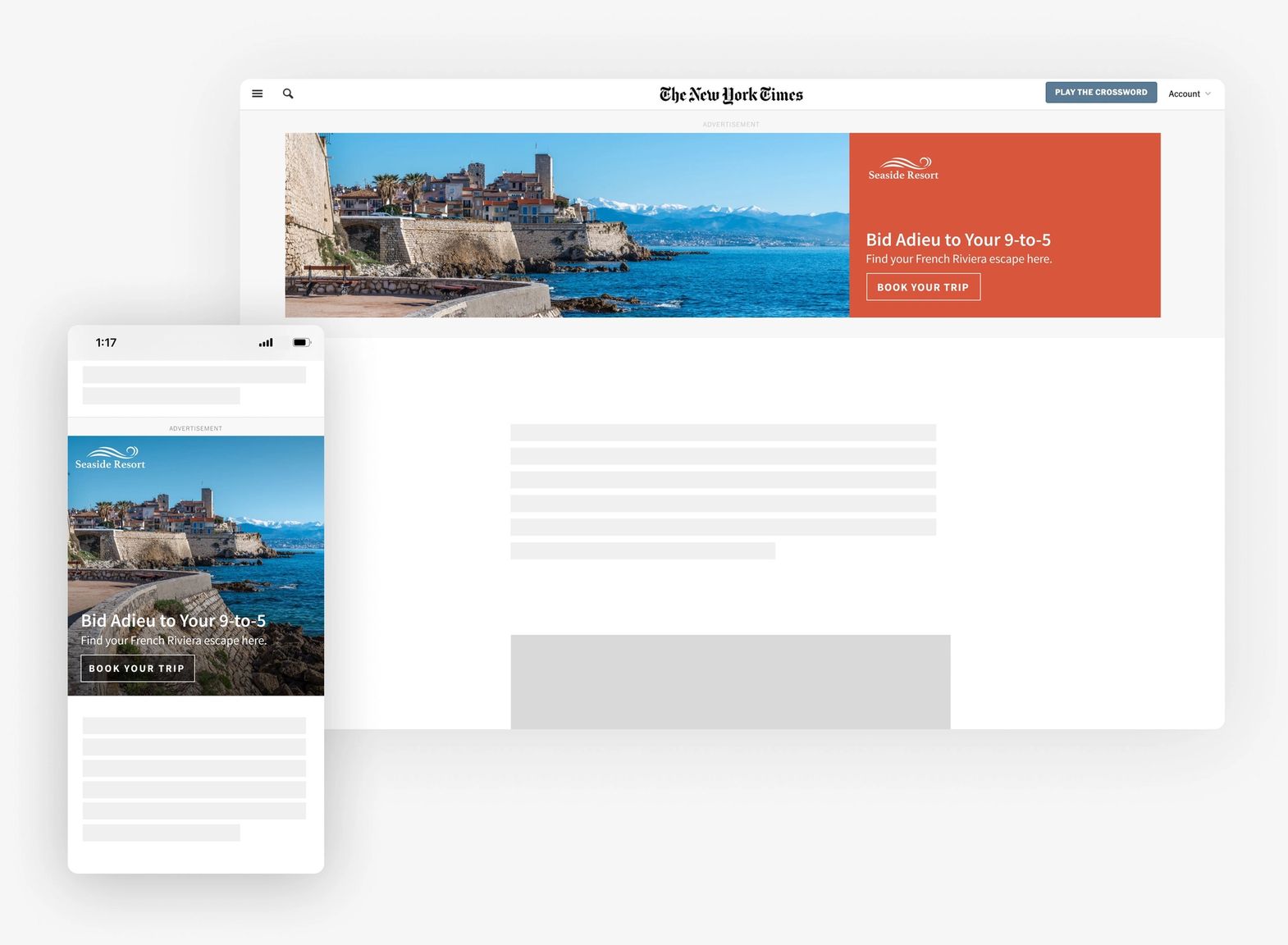Click The New York Times logo

(731, 95)
